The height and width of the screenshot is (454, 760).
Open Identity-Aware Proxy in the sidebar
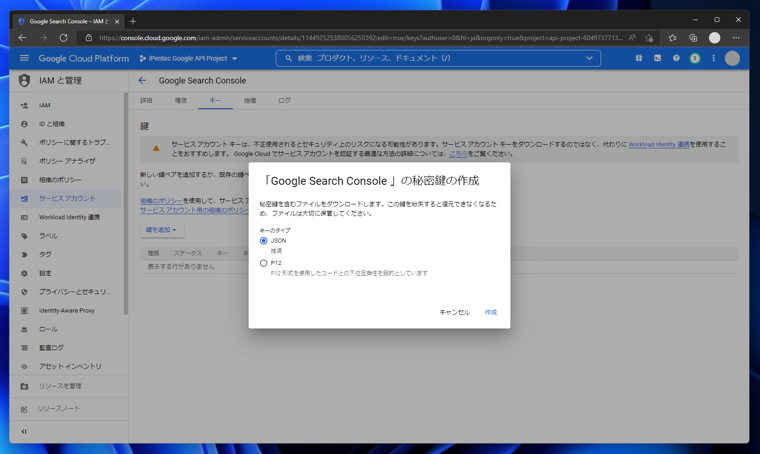tap(65, 311)
